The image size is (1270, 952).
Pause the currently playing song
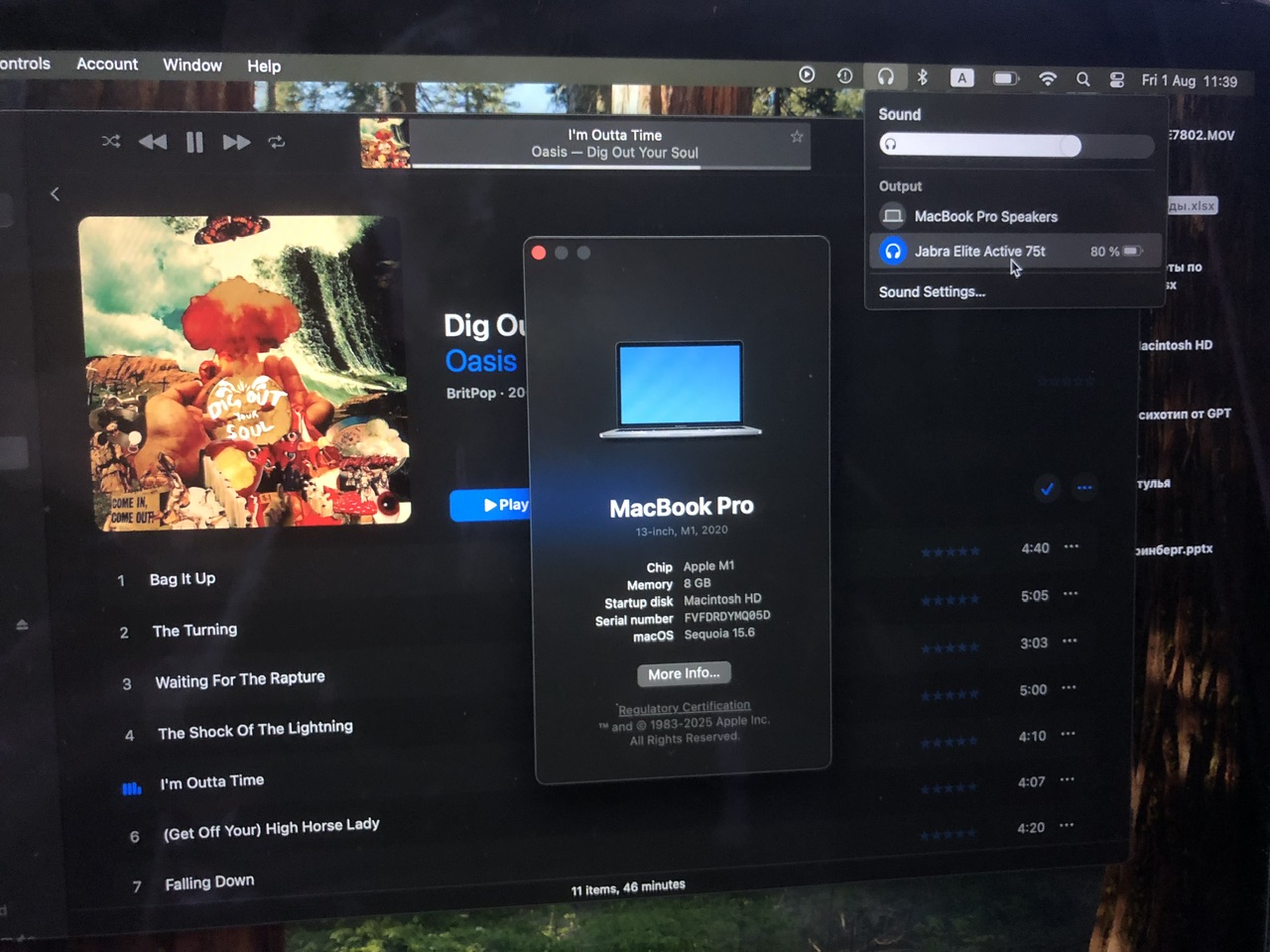point(194,143)
